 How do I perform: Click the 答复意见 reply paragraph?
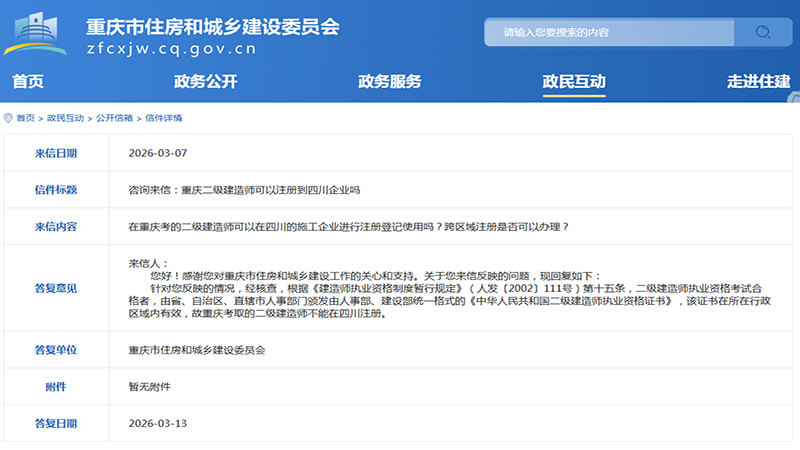click(449, 289)
